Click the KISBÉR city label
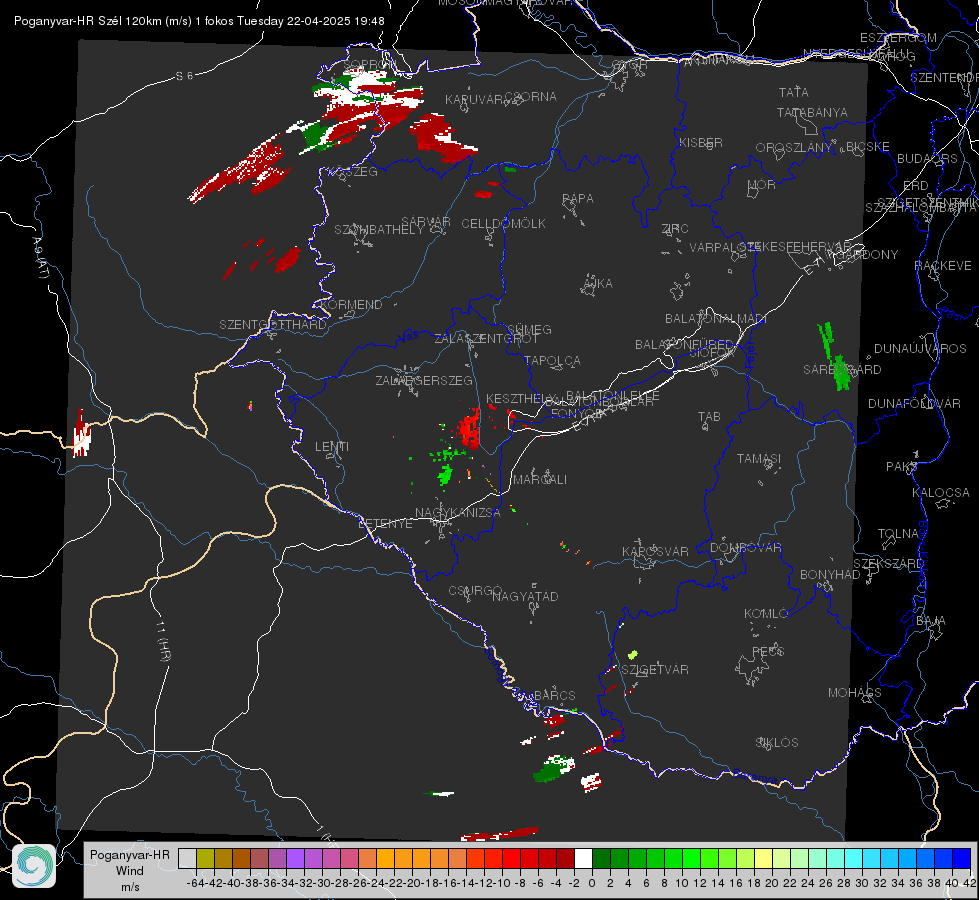 701,142
